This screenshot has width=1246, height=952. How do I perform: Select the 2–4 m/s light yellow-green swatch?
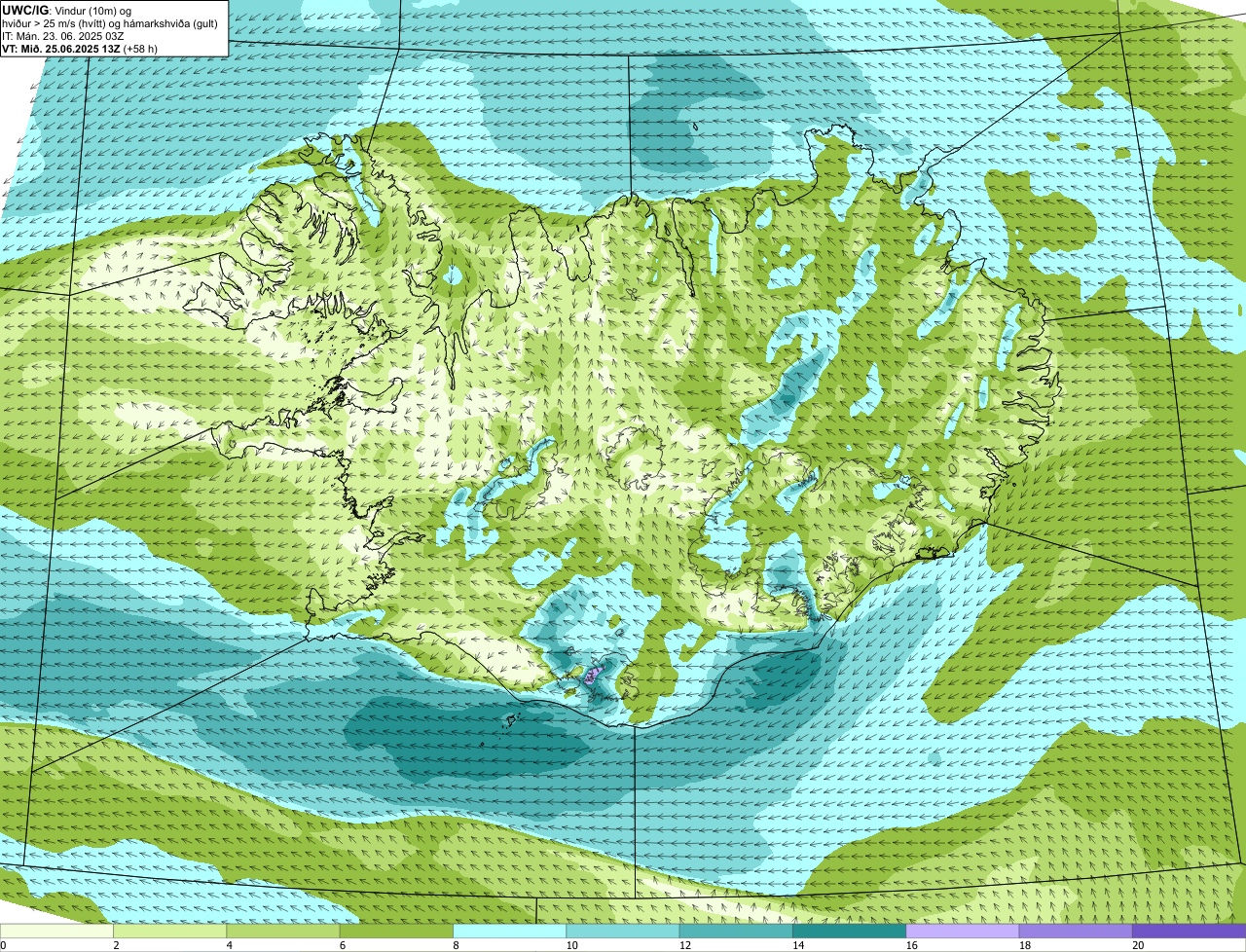pos(169,931)
